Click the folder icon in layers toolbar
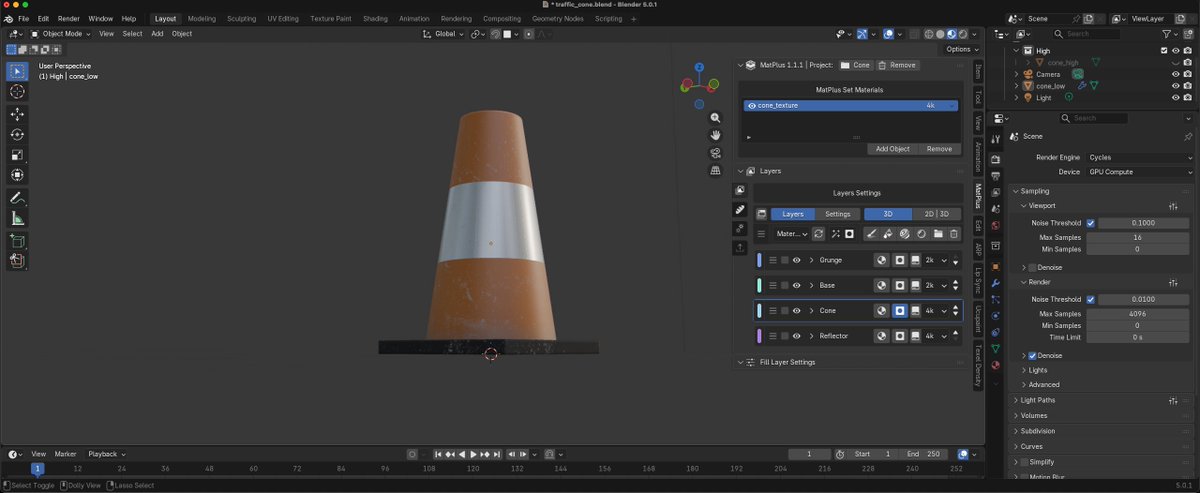This screenshot has width=1200, height=493. (x=938, y=234)
